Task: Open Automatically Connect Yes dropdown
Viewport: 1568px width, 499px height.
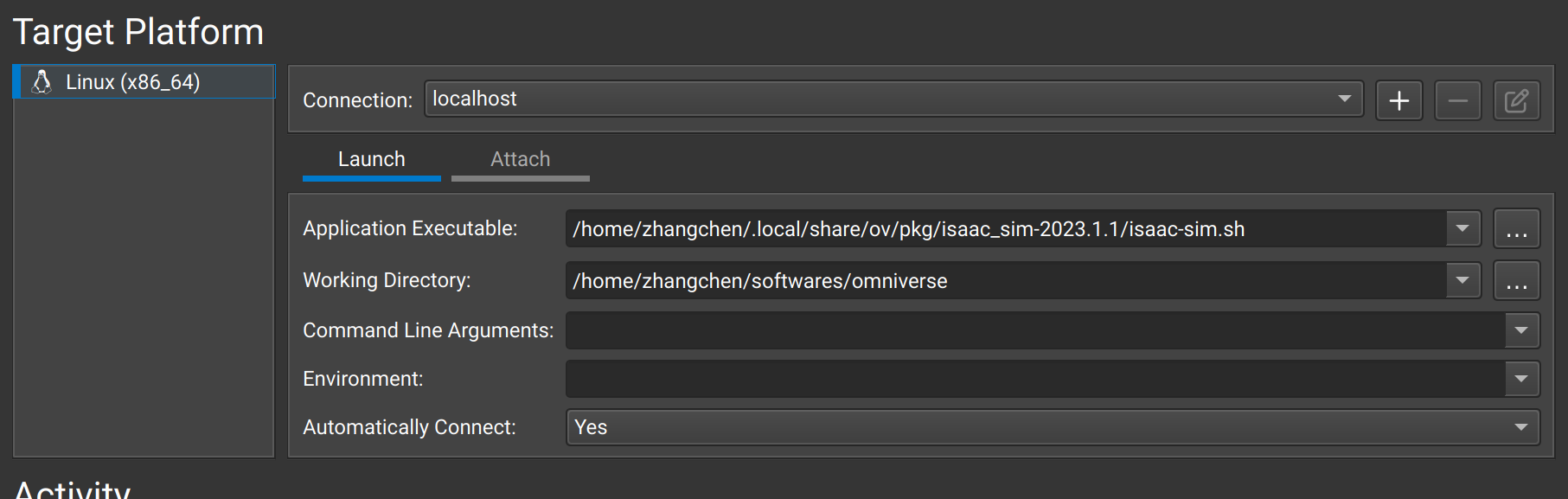Action: (1052, 427)
